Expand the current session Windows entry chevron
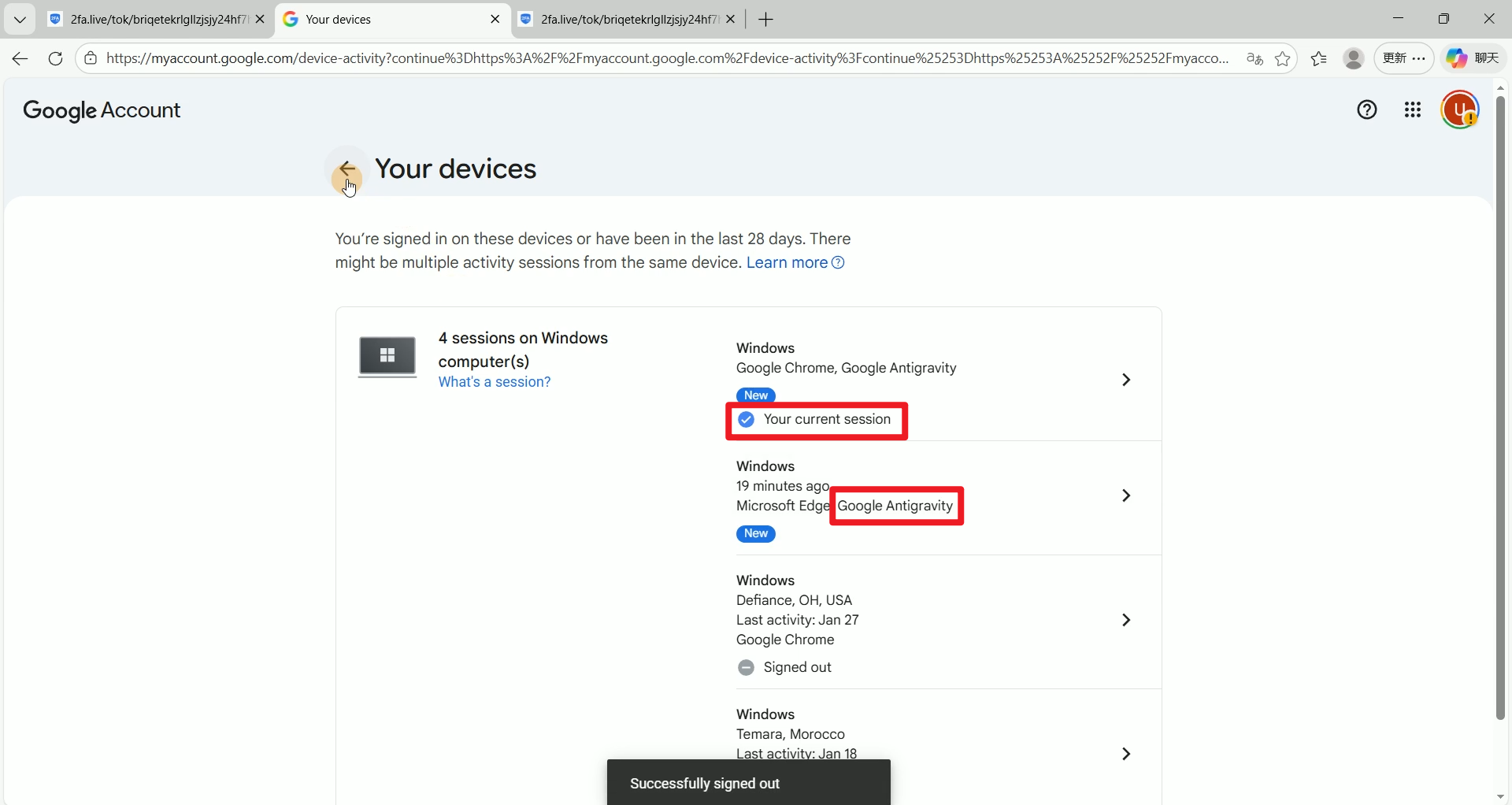Viewport: 1512px width, 805px height. [x=1126, y=380]
